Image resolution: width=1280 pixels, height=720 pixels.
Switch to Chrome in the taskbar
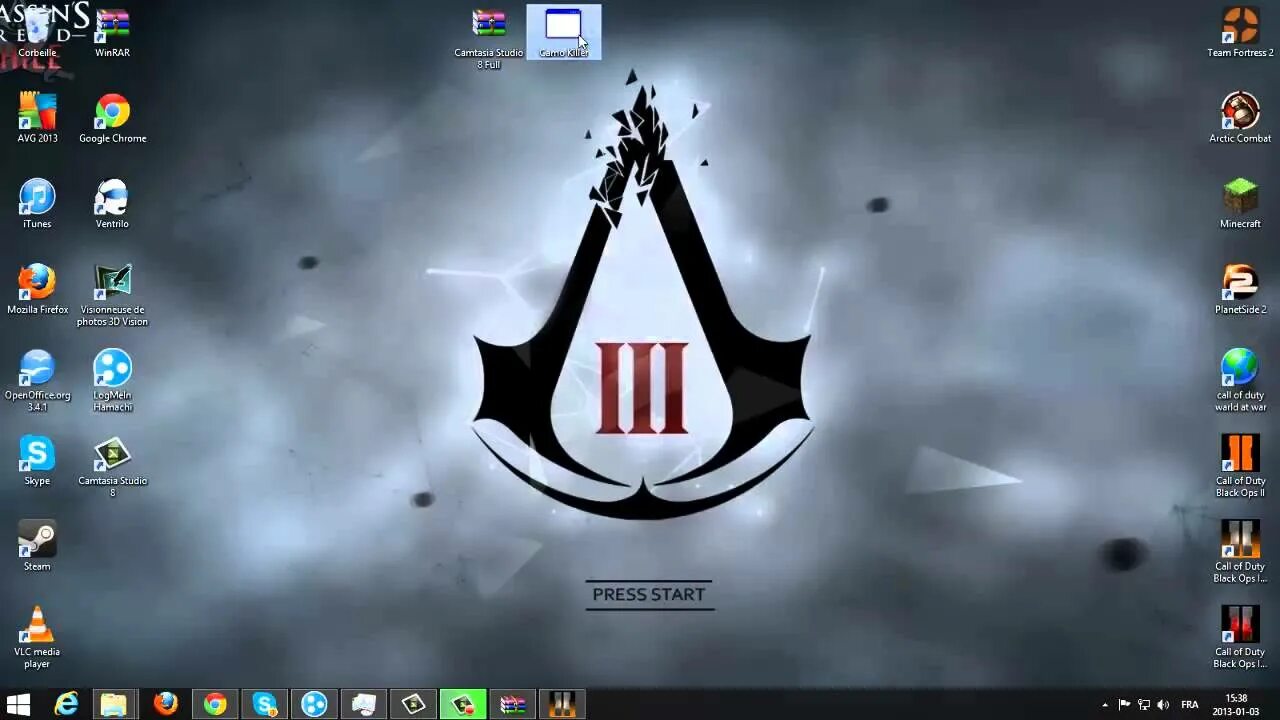pyautogui.click(x=215, y=704)
